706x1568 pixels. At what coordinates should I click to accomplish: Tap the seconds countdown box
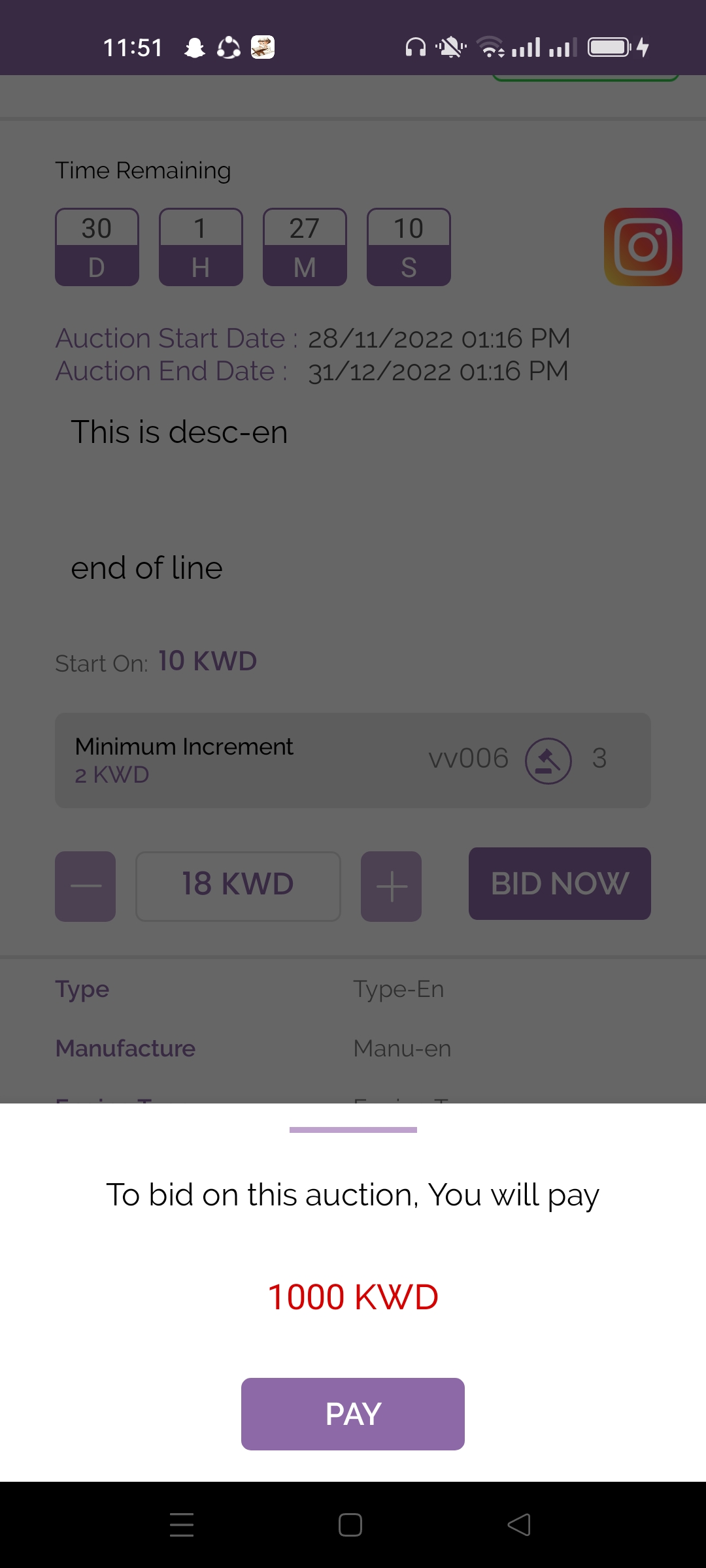[x=409, y=247]
